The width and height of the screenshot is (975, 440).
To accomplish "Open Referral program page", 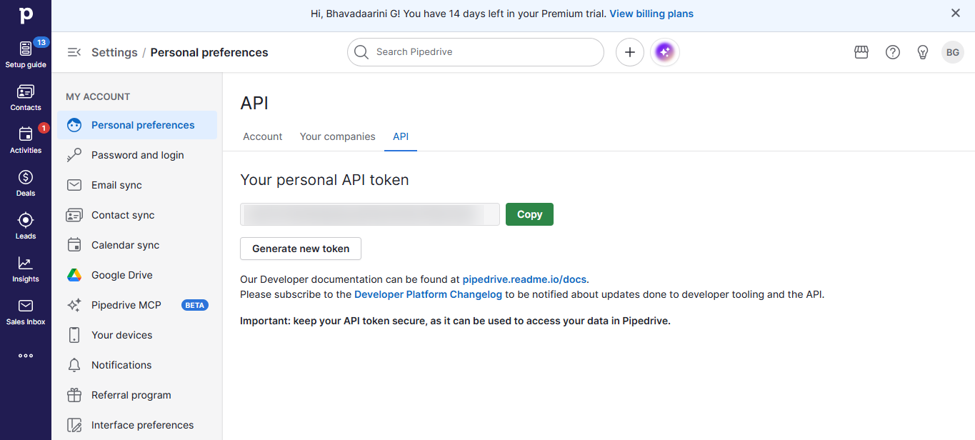I will click(137, 395).
